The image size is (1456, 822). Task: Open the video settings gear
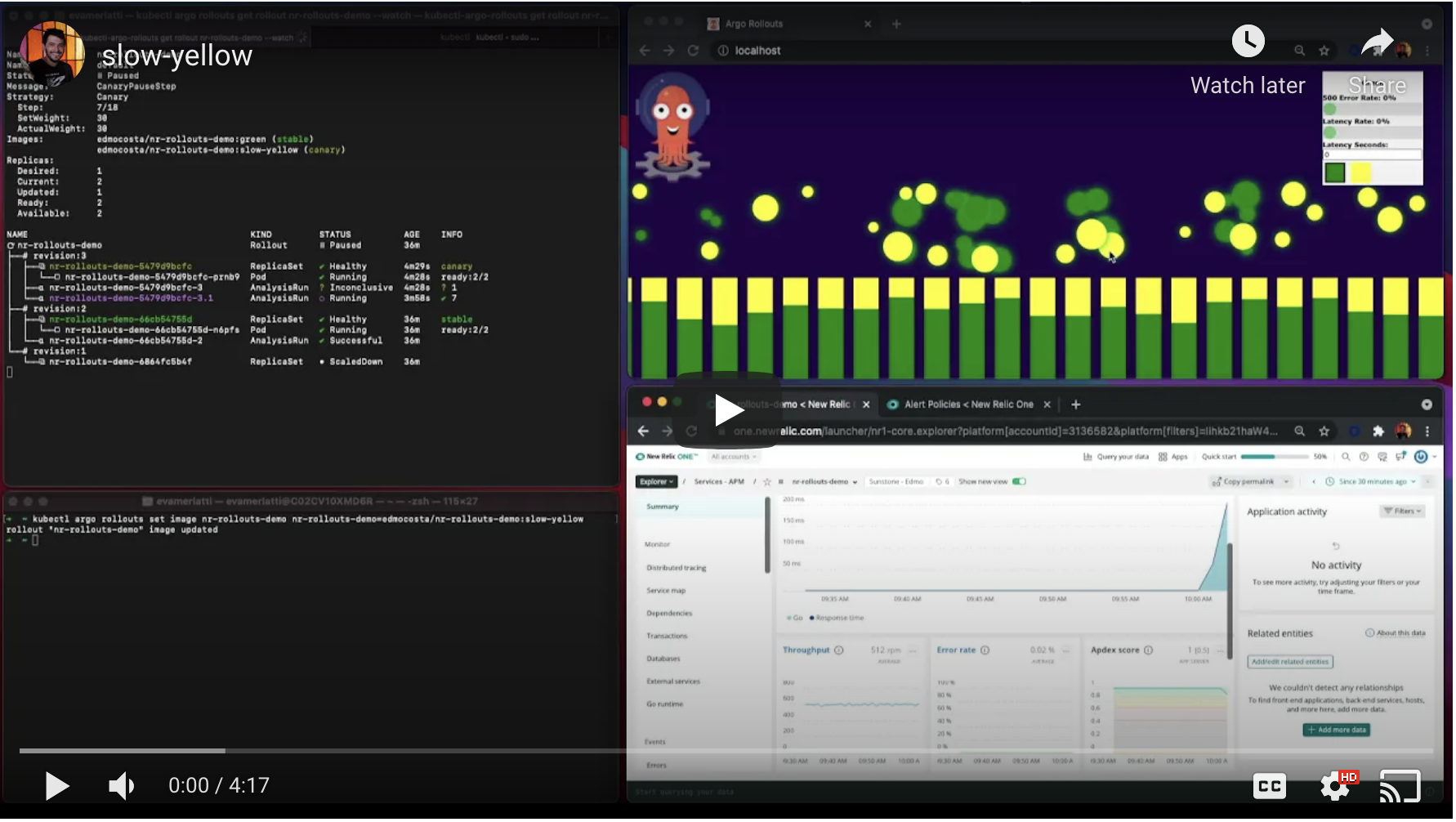click(x=1335, y=786)
